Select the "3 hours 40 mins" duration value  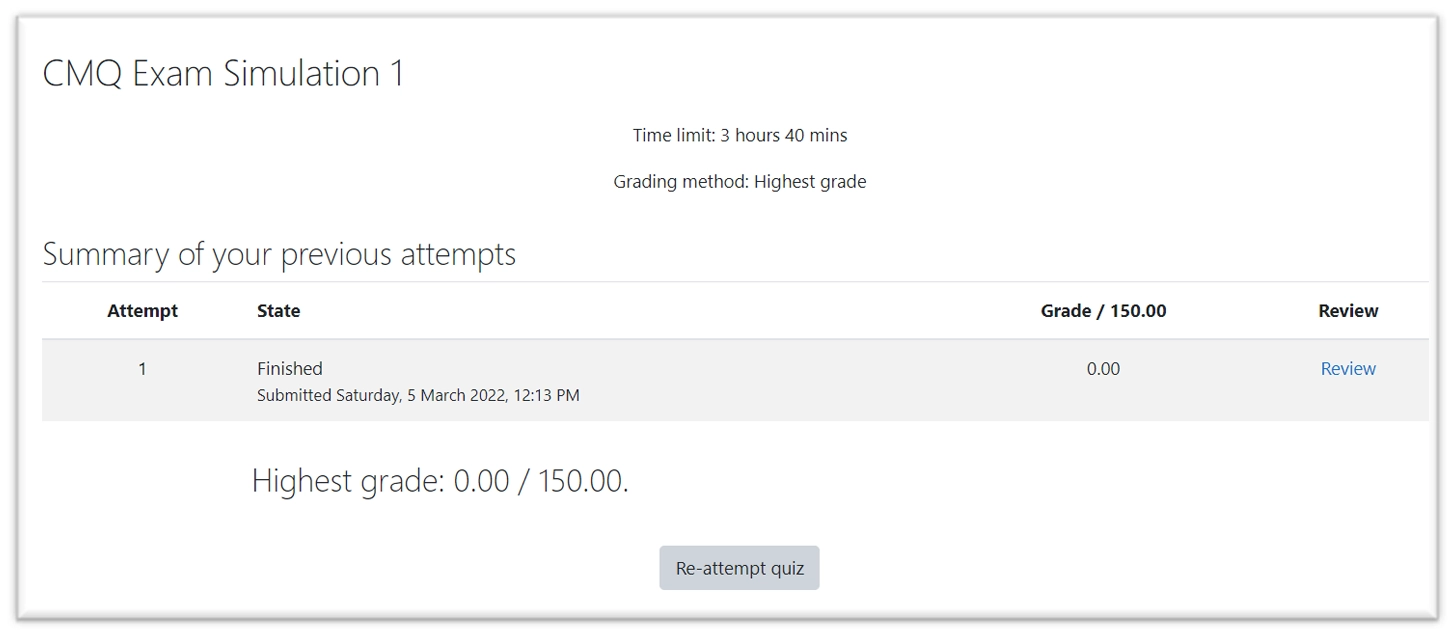pyautogui.click(x=783, y=135)
